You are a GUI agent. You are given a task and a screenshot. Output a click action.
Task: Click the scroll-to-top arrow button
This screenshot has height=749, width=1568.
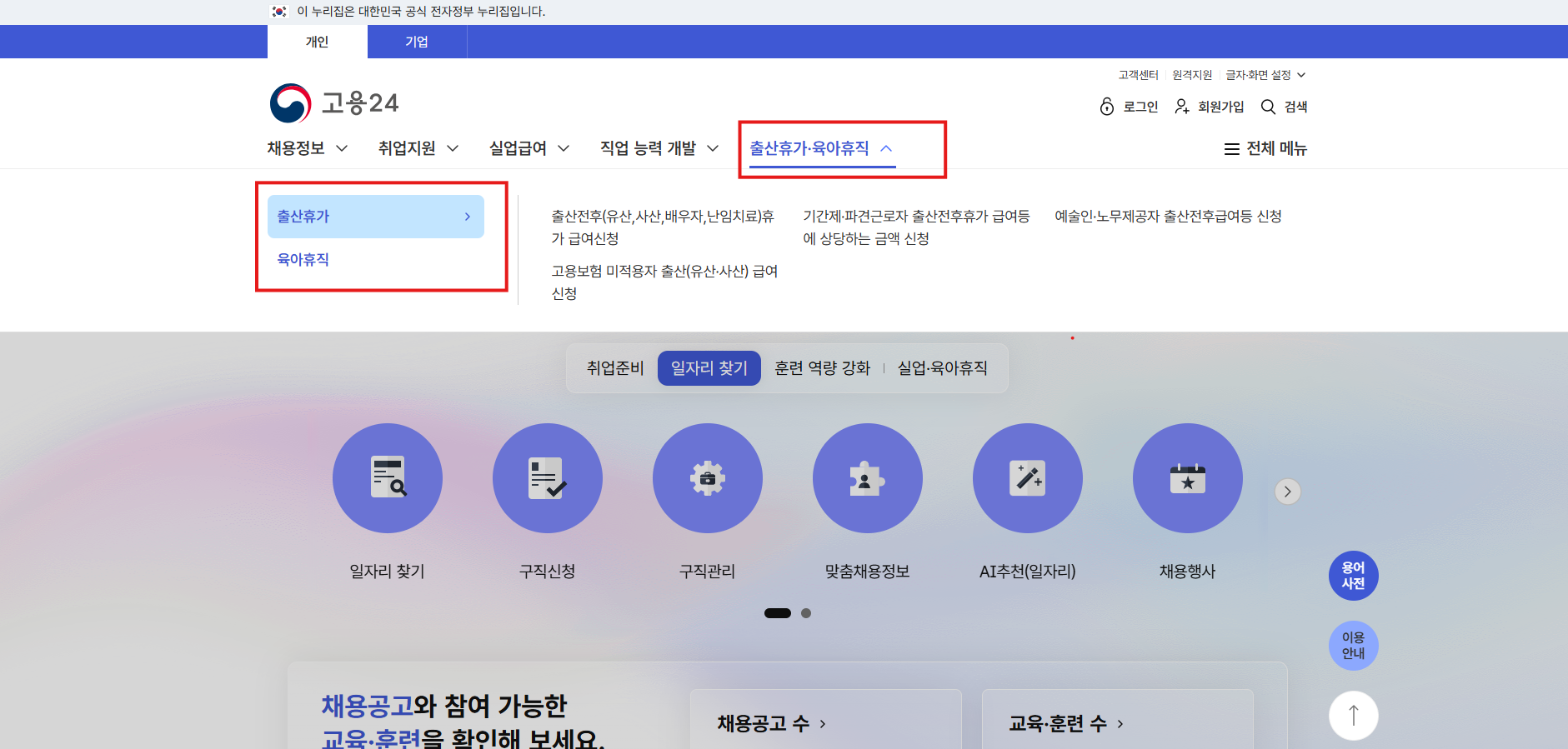point(1354,716)
